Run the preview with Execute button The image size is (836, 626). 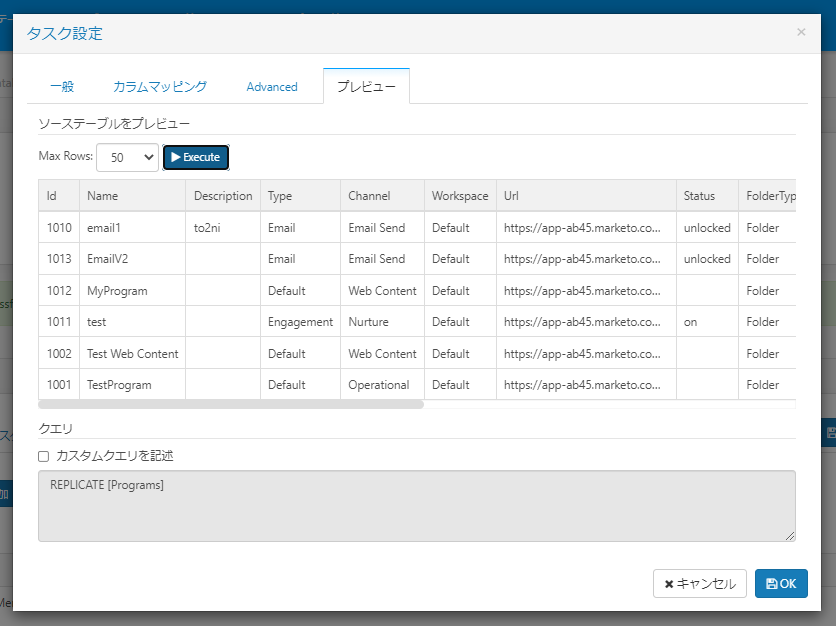click(x=196, y=157)
